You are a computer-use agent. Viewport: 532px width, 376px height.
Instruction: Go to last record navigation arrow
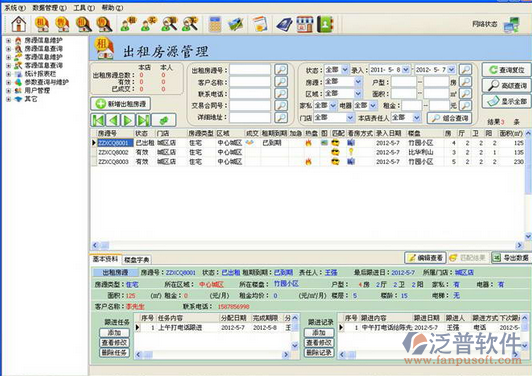click(x=143, y=120)
